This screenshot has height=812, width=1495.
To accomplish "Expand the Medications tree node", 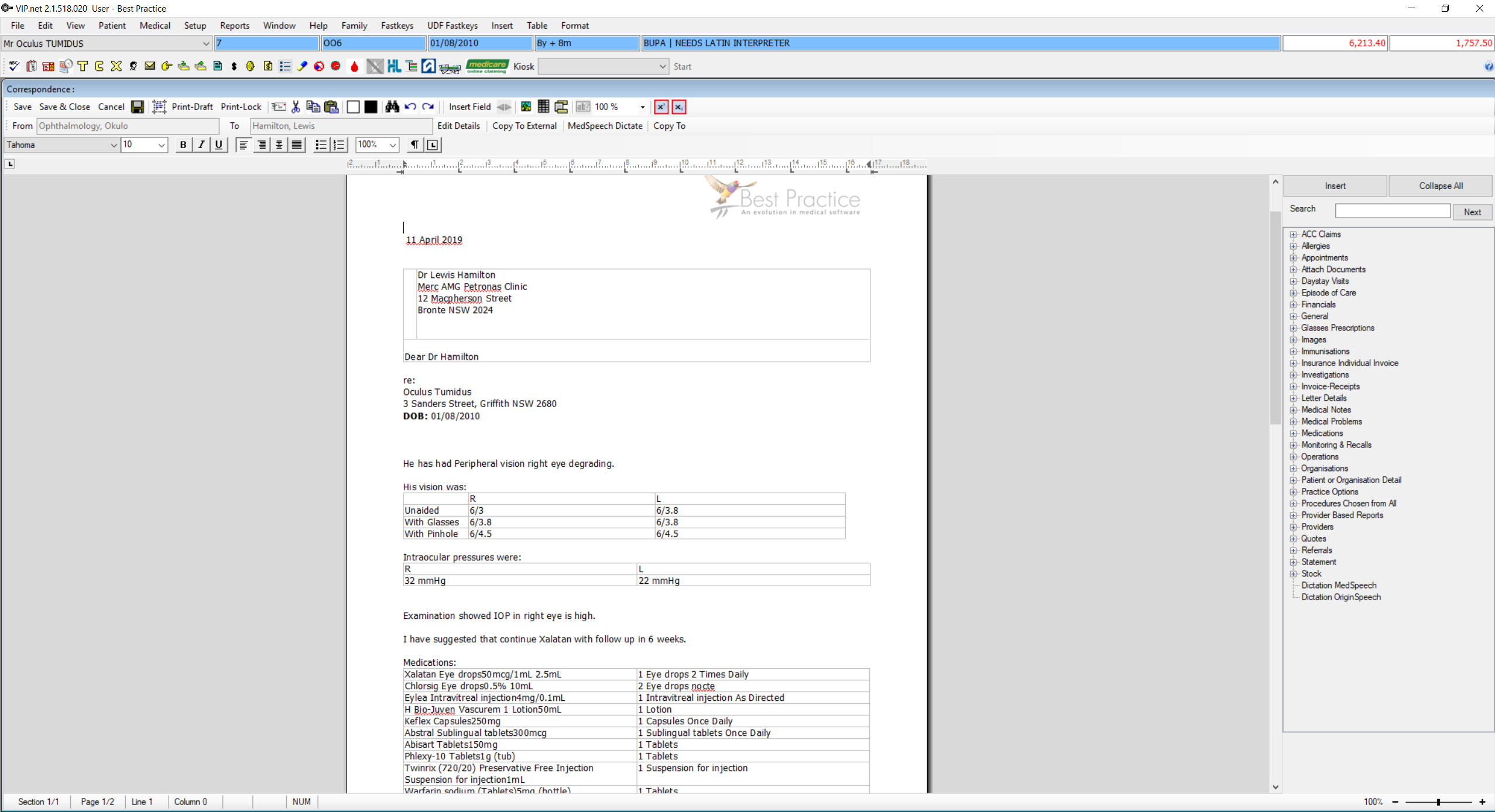I will point(1294,433).
